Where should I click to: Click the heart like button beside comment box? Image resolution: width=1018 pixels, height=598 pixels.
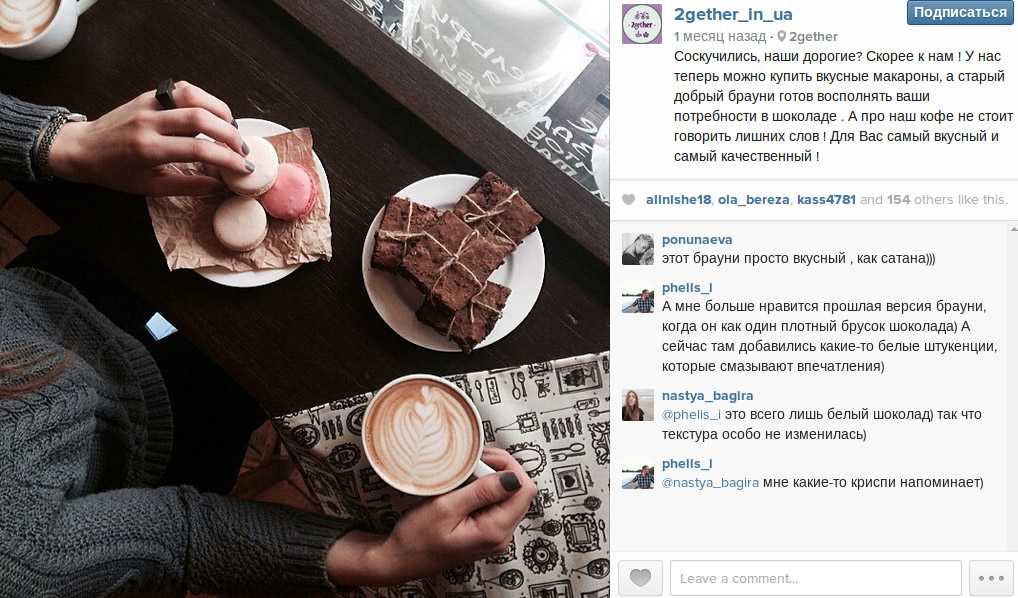tap(640, 578)
